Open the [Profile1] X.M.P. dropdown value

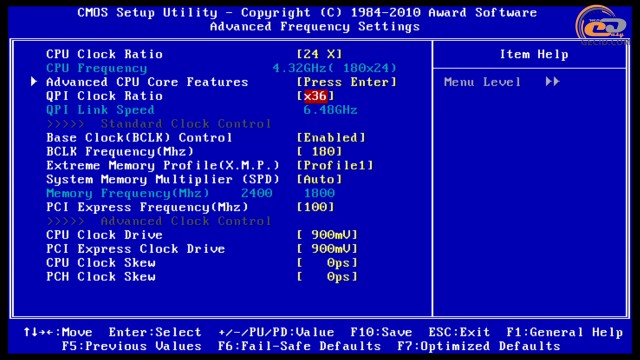coord(335,165)
